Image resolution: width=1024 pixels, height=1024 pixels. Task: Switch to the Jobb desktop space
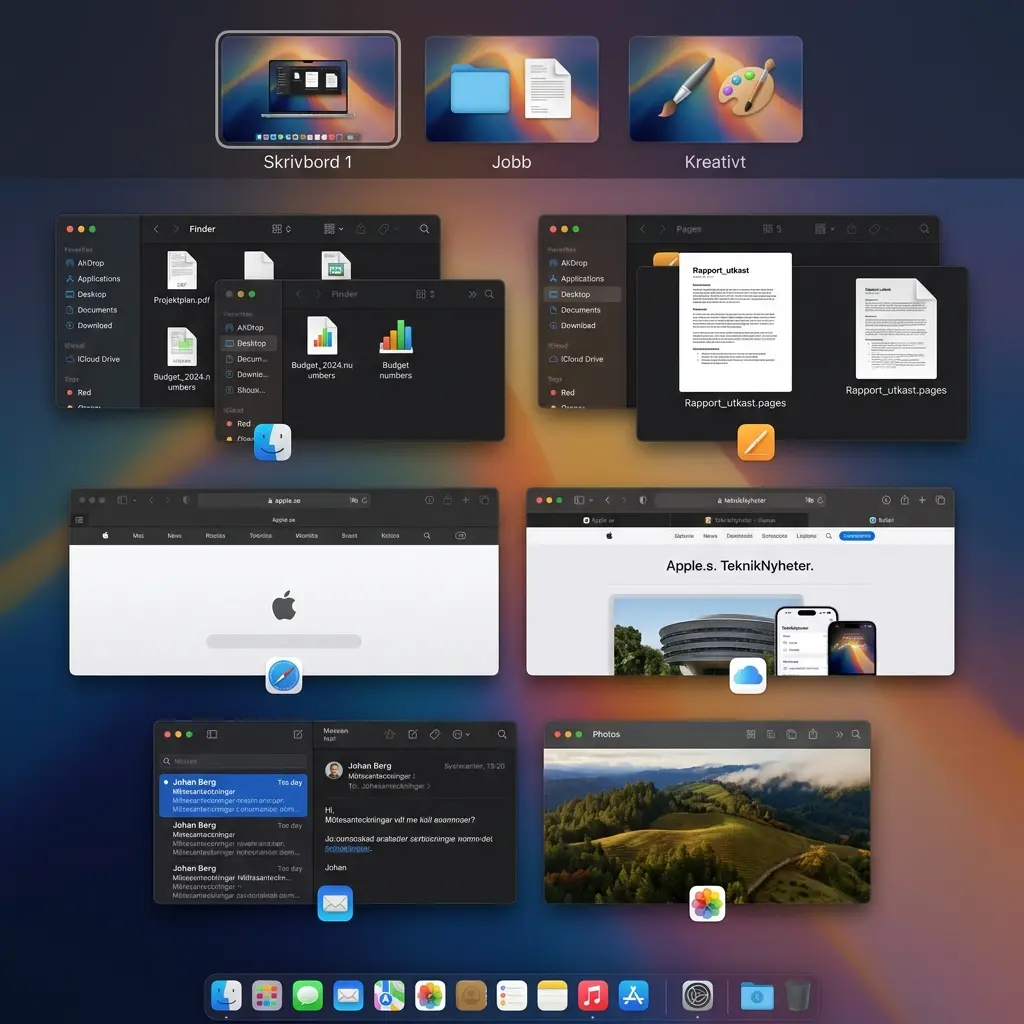(512, 89)
